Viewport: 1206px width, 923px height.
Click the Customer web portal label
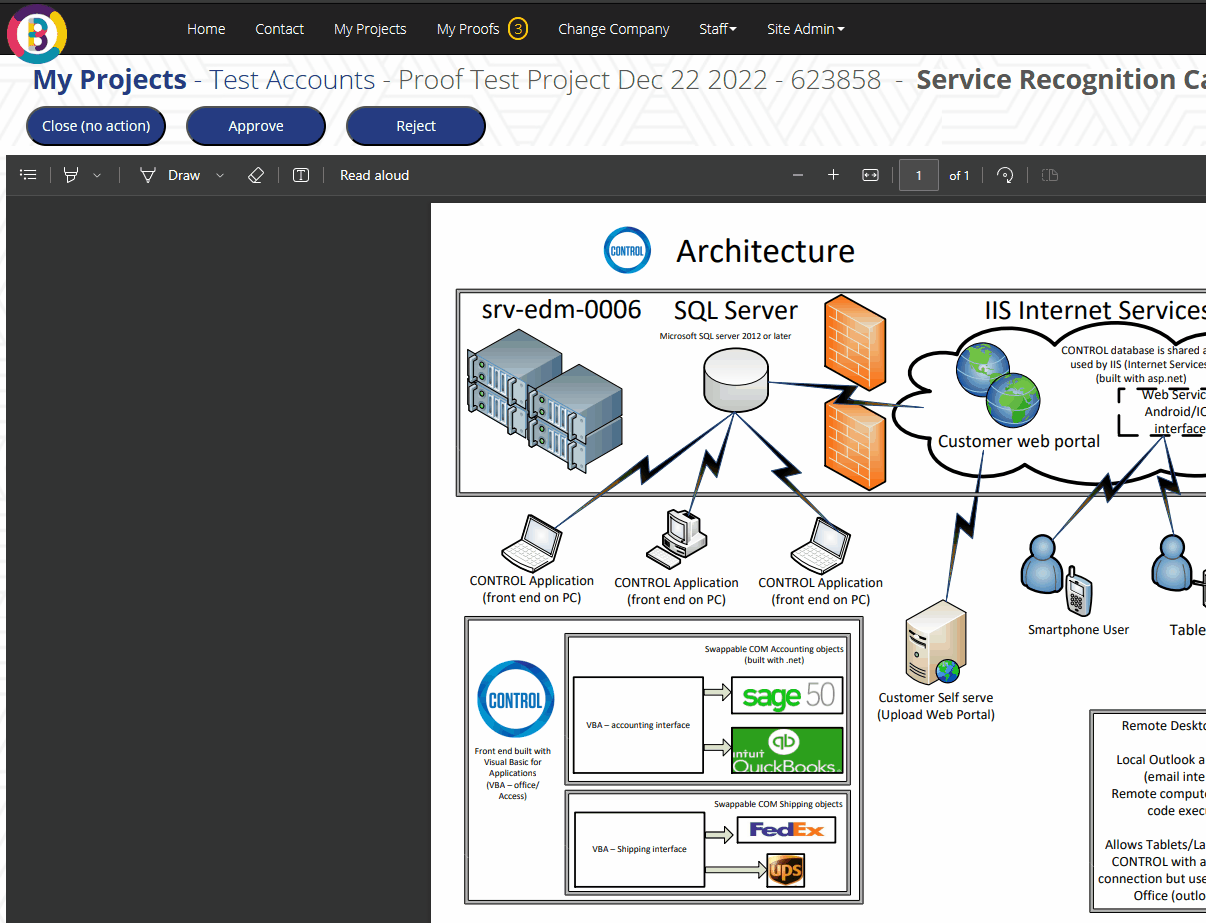[1019, 441]
